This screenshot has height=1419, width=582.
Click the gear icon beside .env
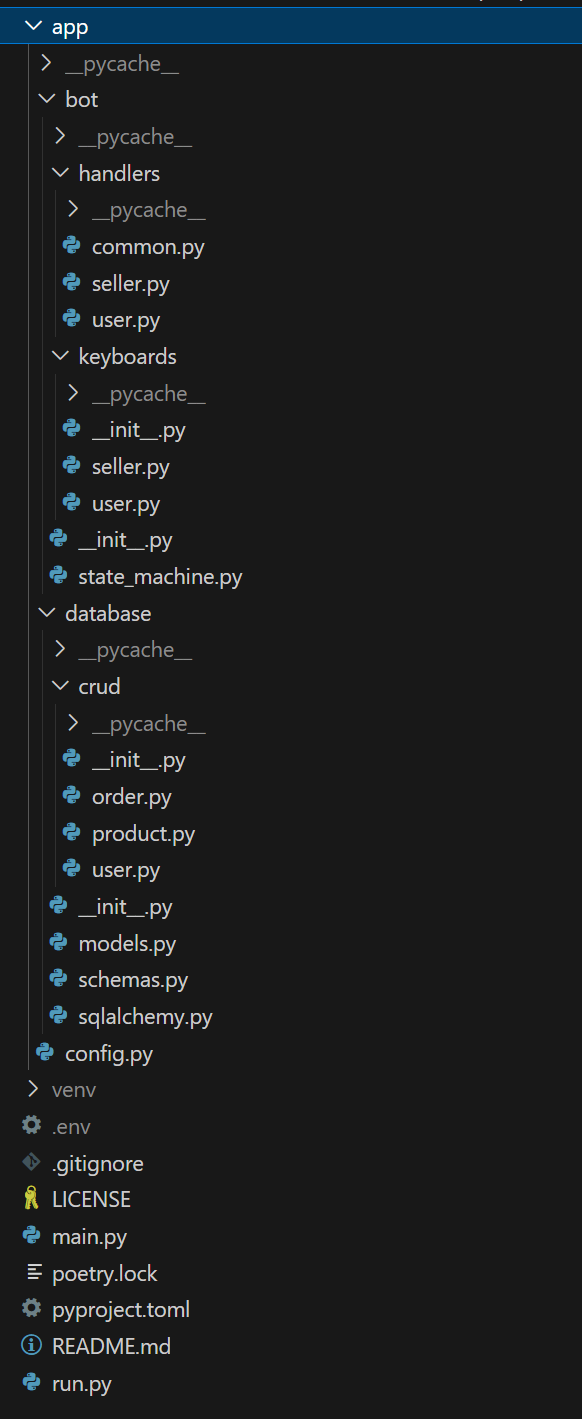(32, 1126)
